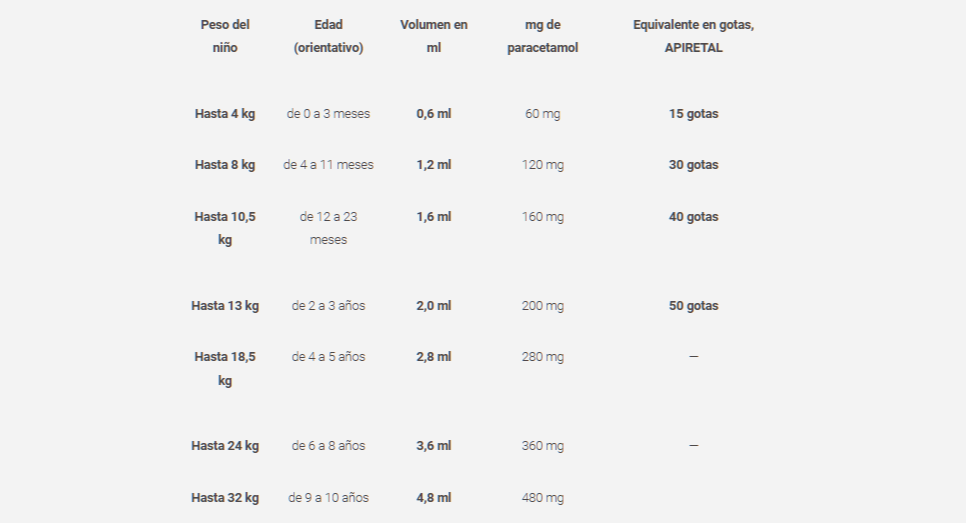Select the 'de 12 a 23 meses' cell
966x523 pixels.
pos(328,228)
